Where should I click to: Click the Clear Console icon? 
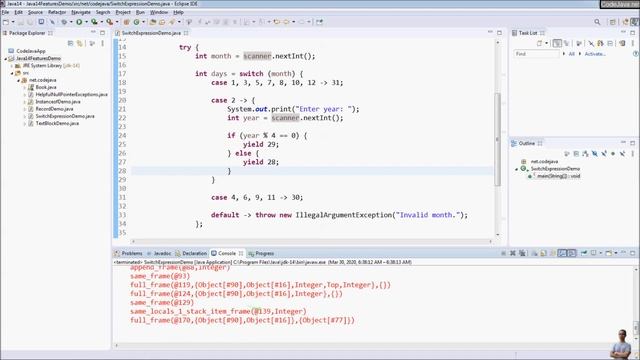click(534, 253)
